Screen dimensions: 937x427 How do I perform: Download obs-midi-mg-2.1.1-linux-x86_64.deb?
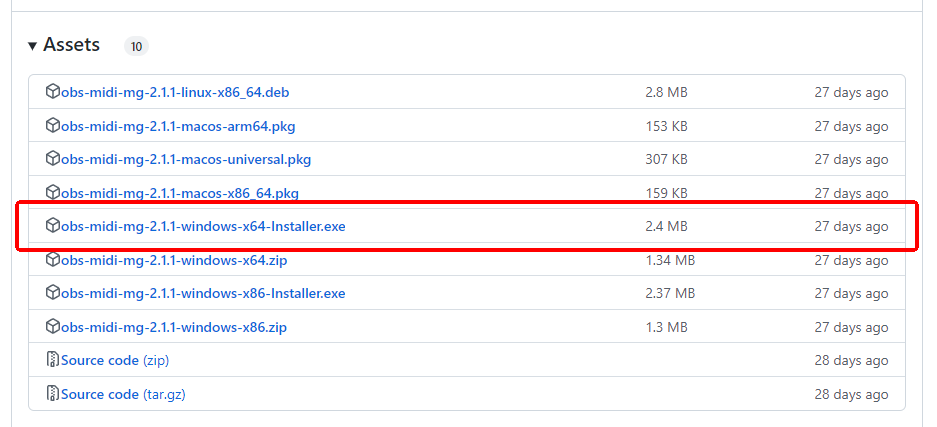pos(175,93)
